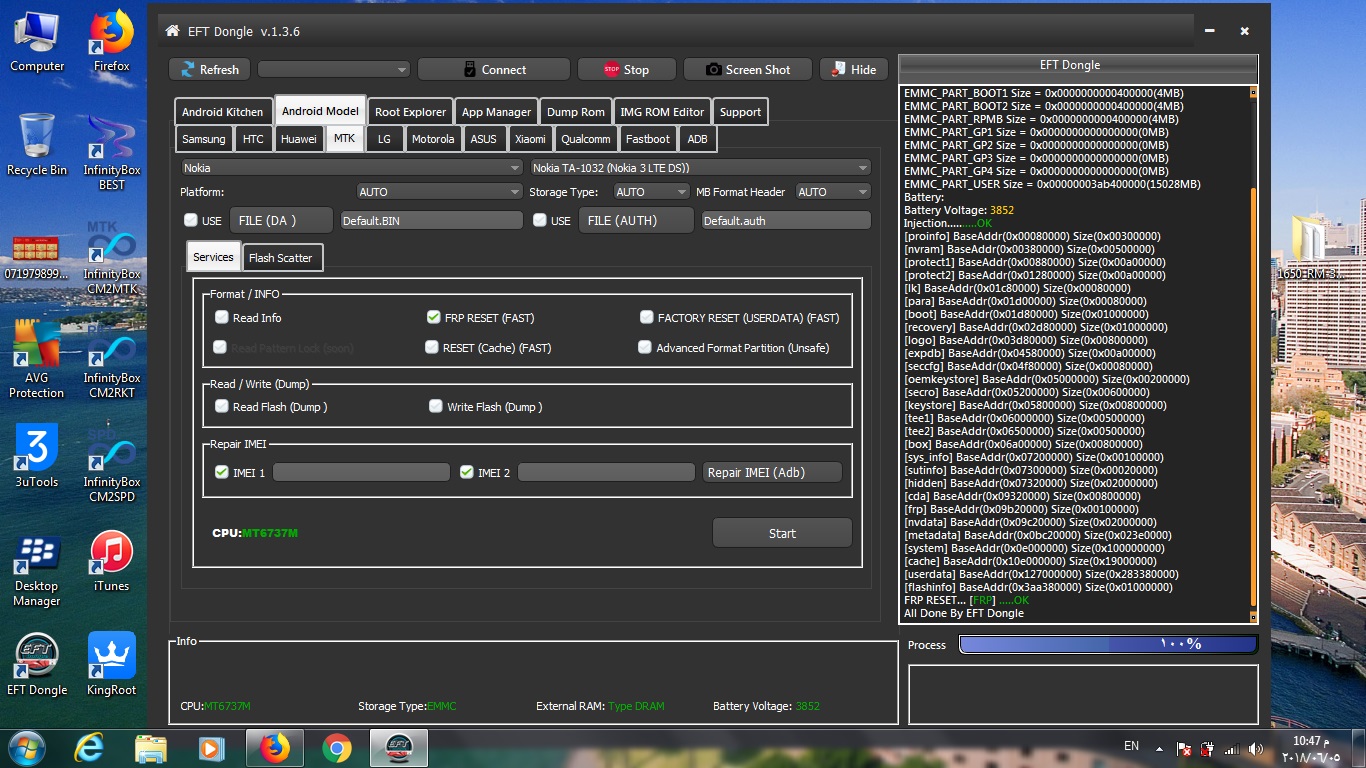This screenshot has height=768, width=1366.
Task: Expand the Platform AUTO dropdown
Action: click(439, 192)
